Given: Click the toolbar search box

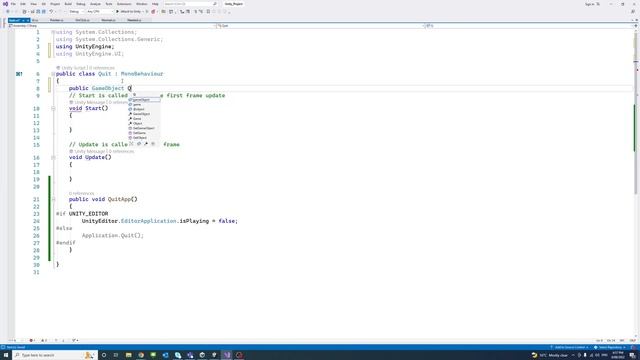Looking at the screenshot, I should click(x=190, y=4).
